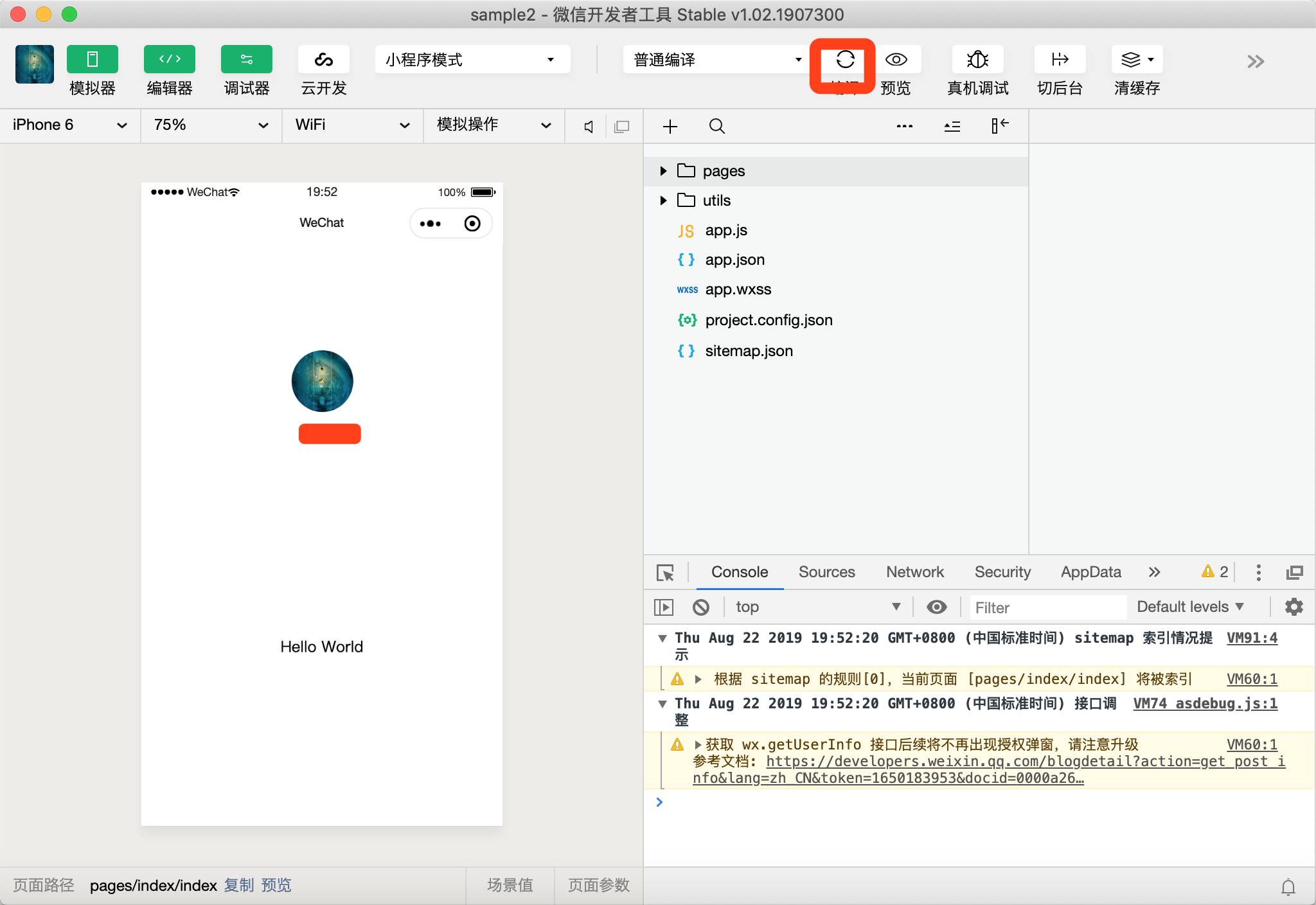
Task: Activate the element inspector icon in devtools
Action: [x=665, y=573]
